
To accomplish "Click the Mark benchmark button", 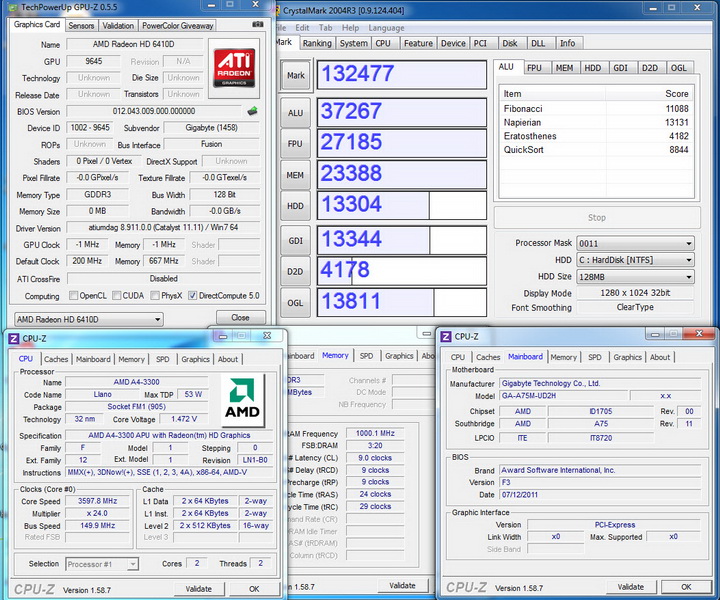I will [296, 75].
